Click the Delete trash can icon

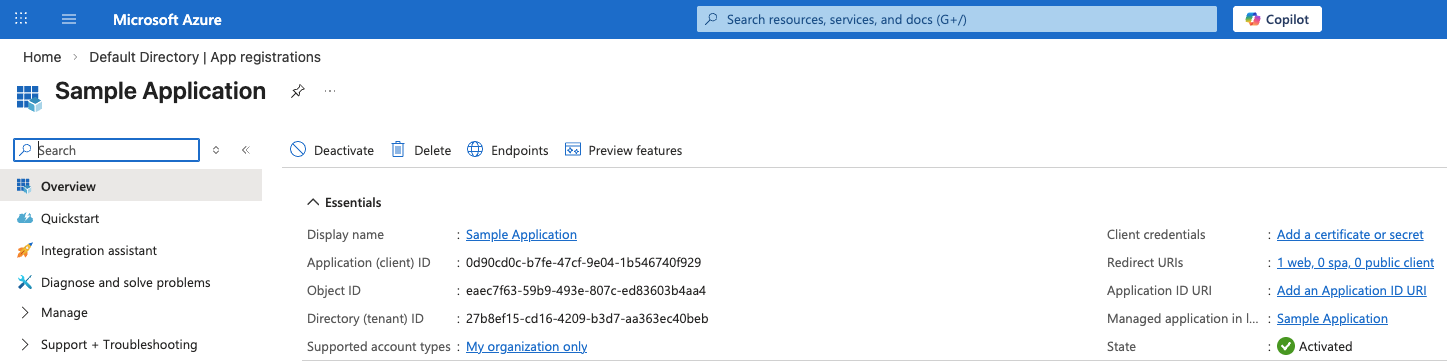tap(398, 149)
